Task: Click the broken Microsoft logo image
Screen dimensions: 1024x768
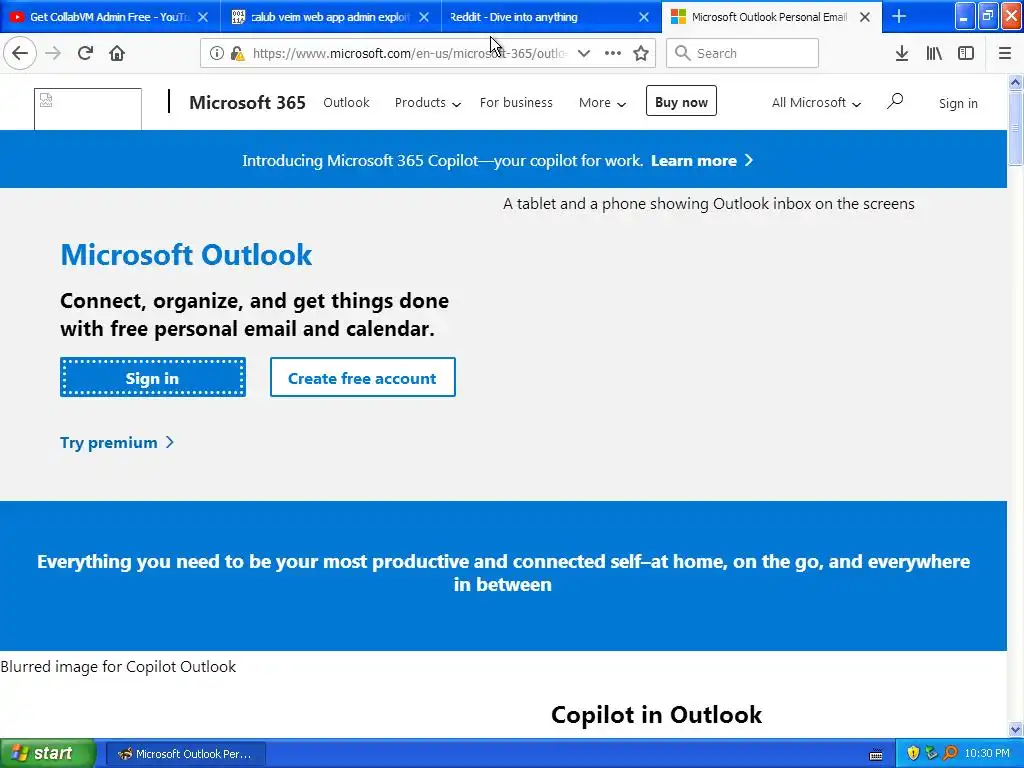Action: 88,109
